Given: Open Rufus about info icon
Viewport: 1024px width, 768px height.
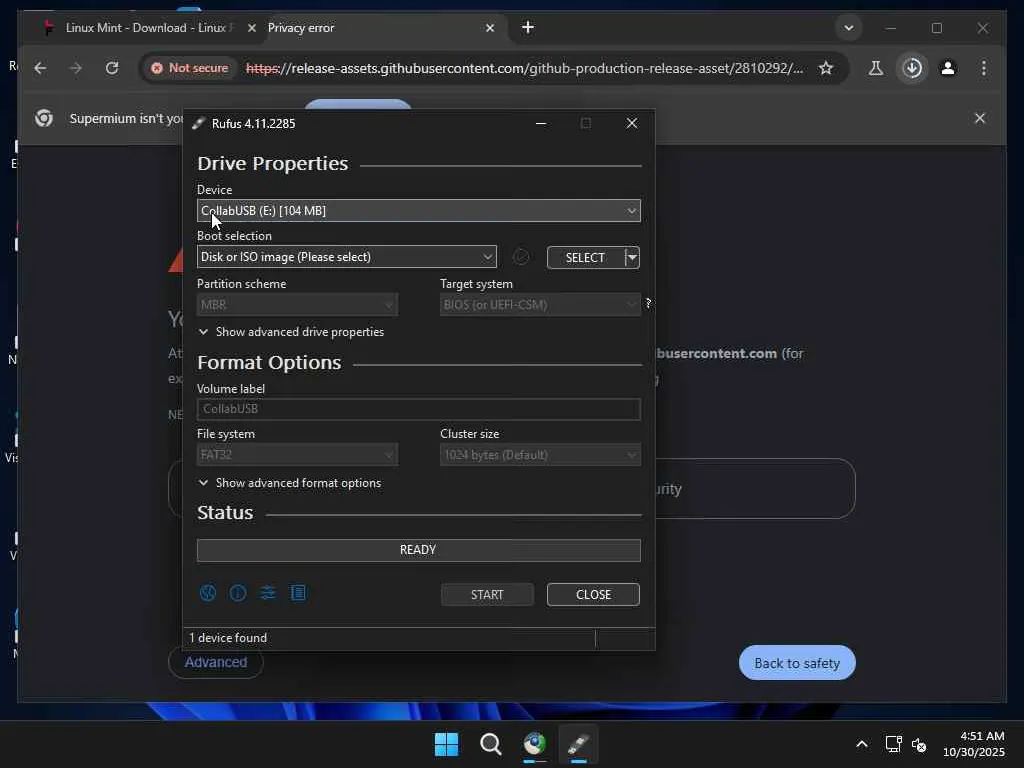Looking at the screenshot, I should (238, 593).
